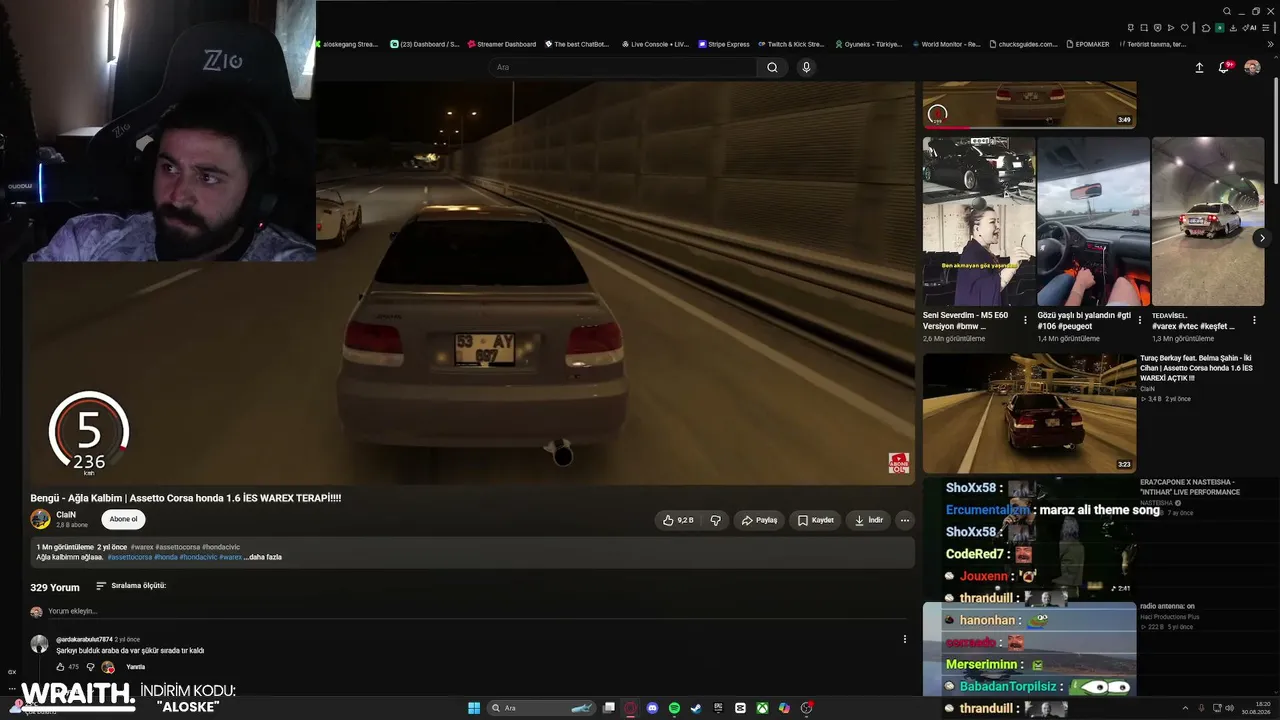Open the 'Streamer Dashboard' bookmark
1280x720 pixels.
click(x=500, y=44)
